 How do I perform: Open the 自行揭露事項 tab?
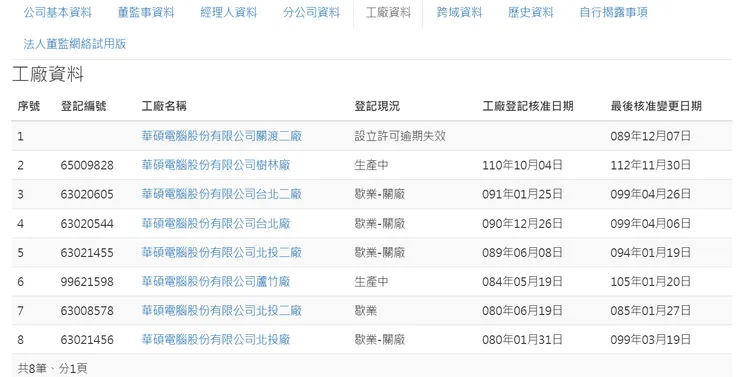coord(614,13)
